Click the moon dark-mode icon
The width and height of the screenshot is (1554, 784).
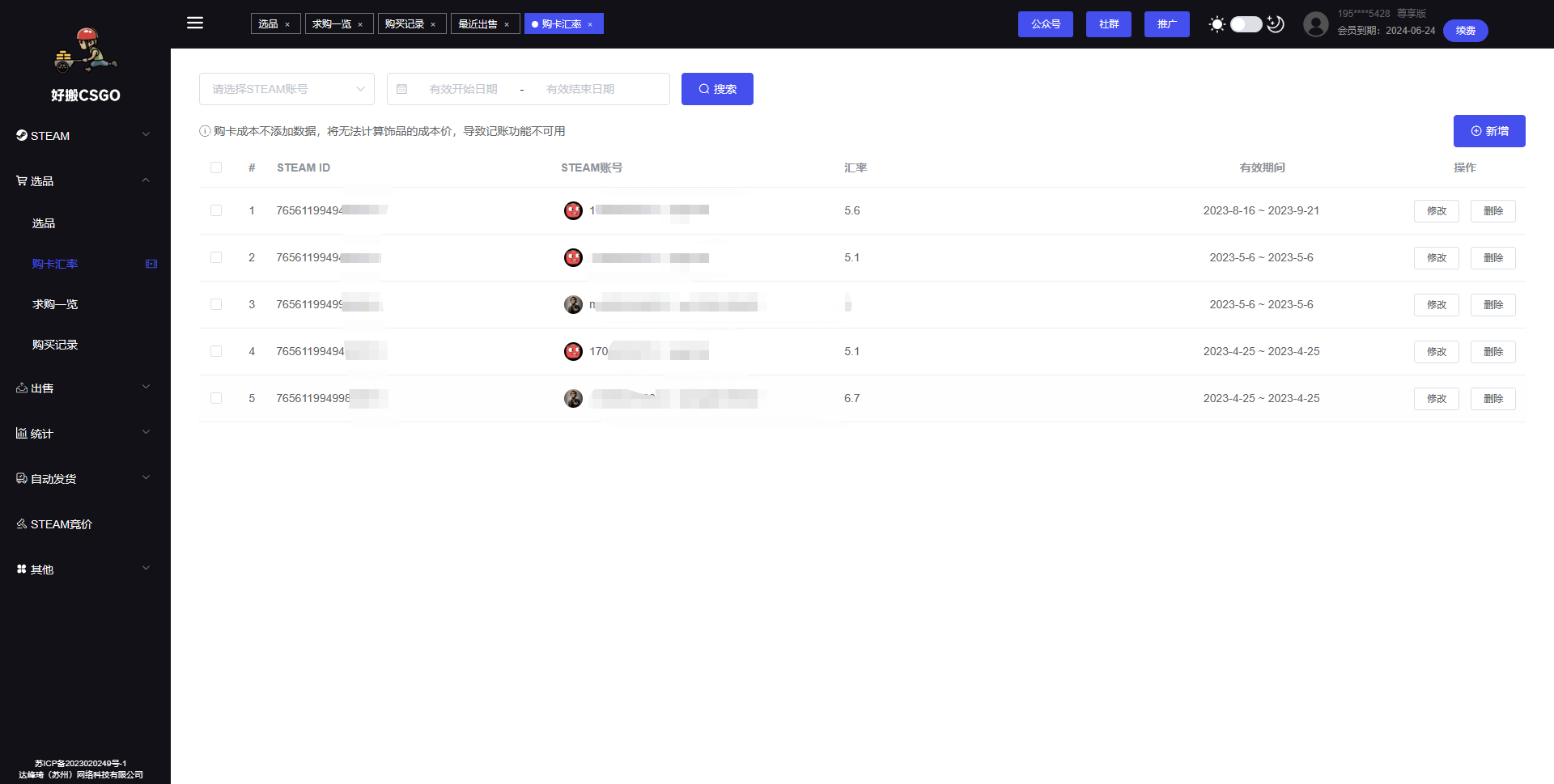(1276, 24)
